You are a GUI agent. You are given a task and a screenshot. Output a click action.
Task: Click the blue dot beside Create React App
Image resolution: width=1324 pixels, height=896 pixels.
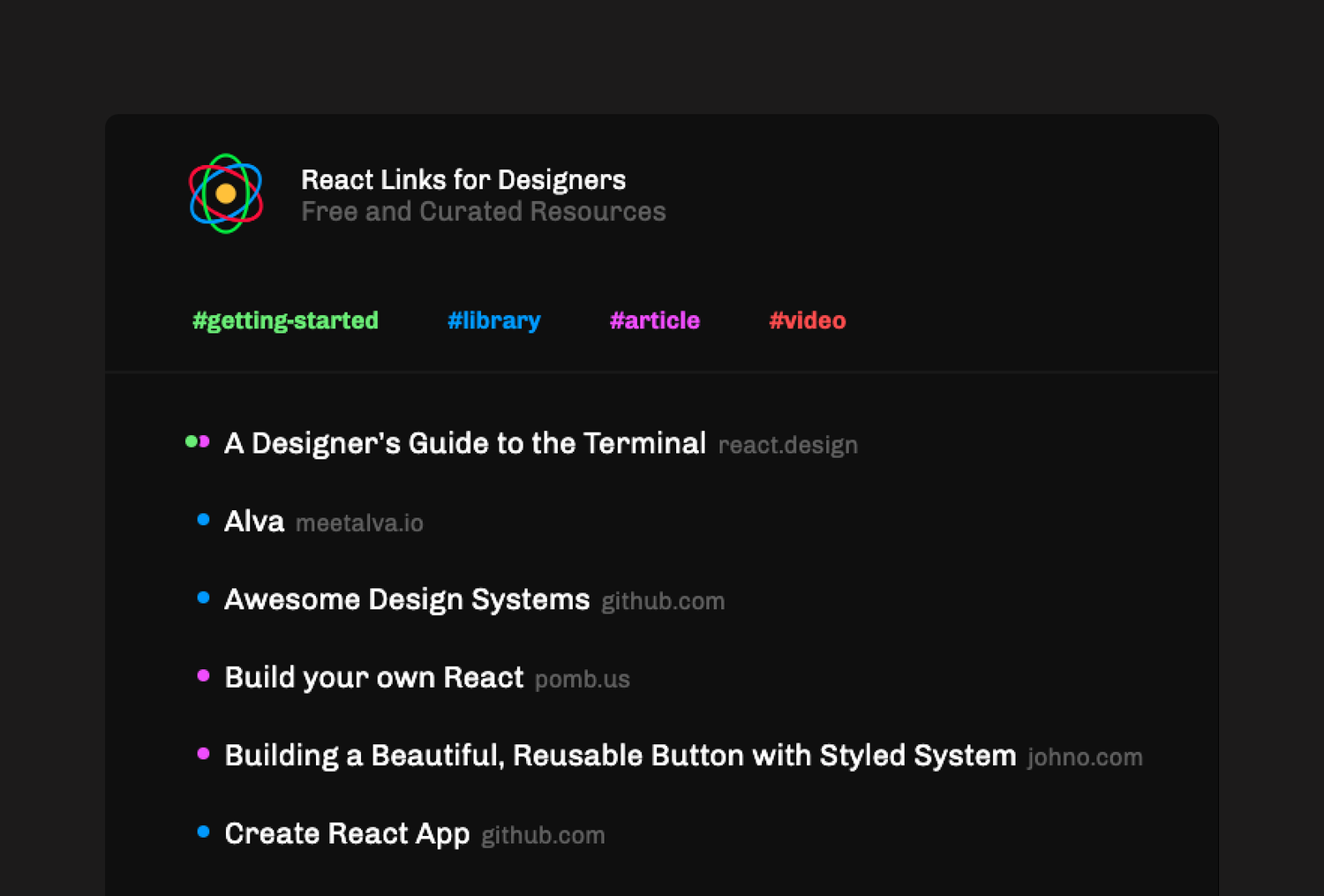click(x=203, y=832)
